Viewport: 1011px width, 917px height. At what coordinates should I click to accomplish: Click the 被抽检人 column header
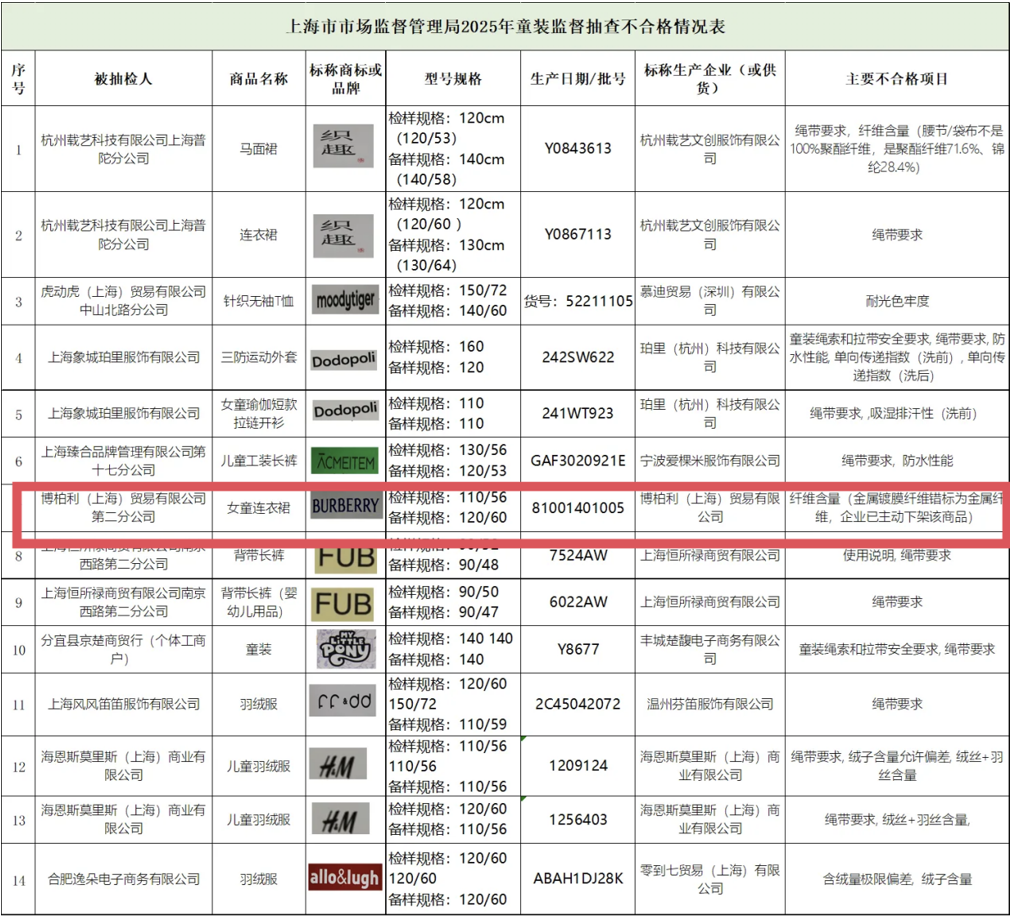pyautogui.click(x=123, y=78)
